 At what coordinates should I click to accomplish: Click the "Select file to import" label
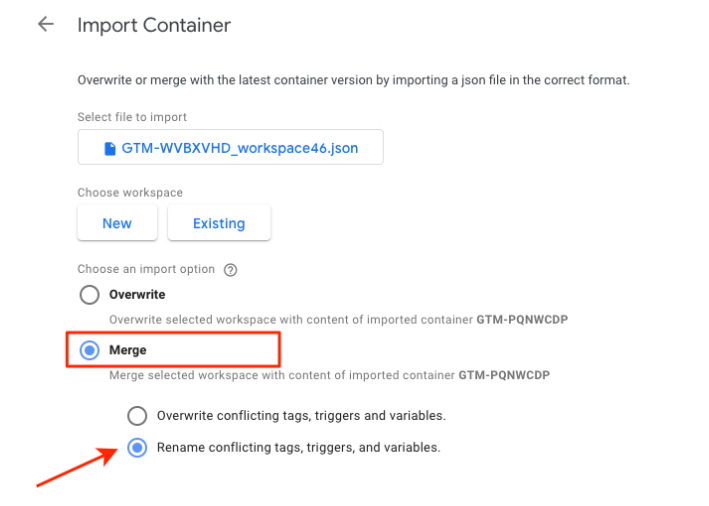click(132, 117)
